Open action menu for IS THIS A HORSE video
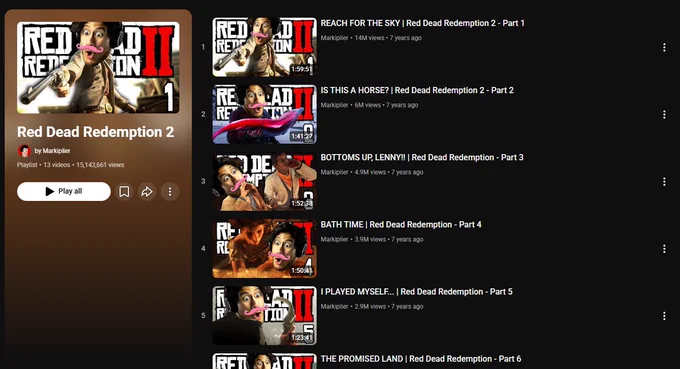The width and height of the screenshot is (680, 369). 664,114
